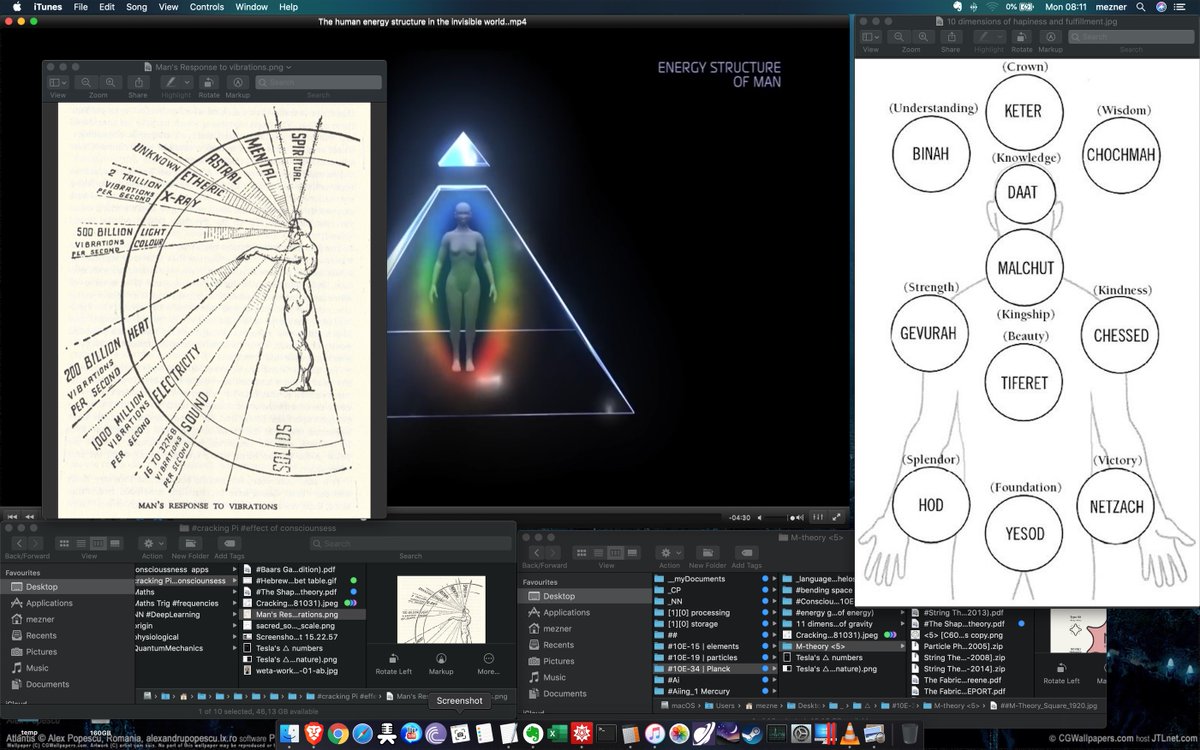Expand #10E-15 | elements folder

[x=775, y=646]
